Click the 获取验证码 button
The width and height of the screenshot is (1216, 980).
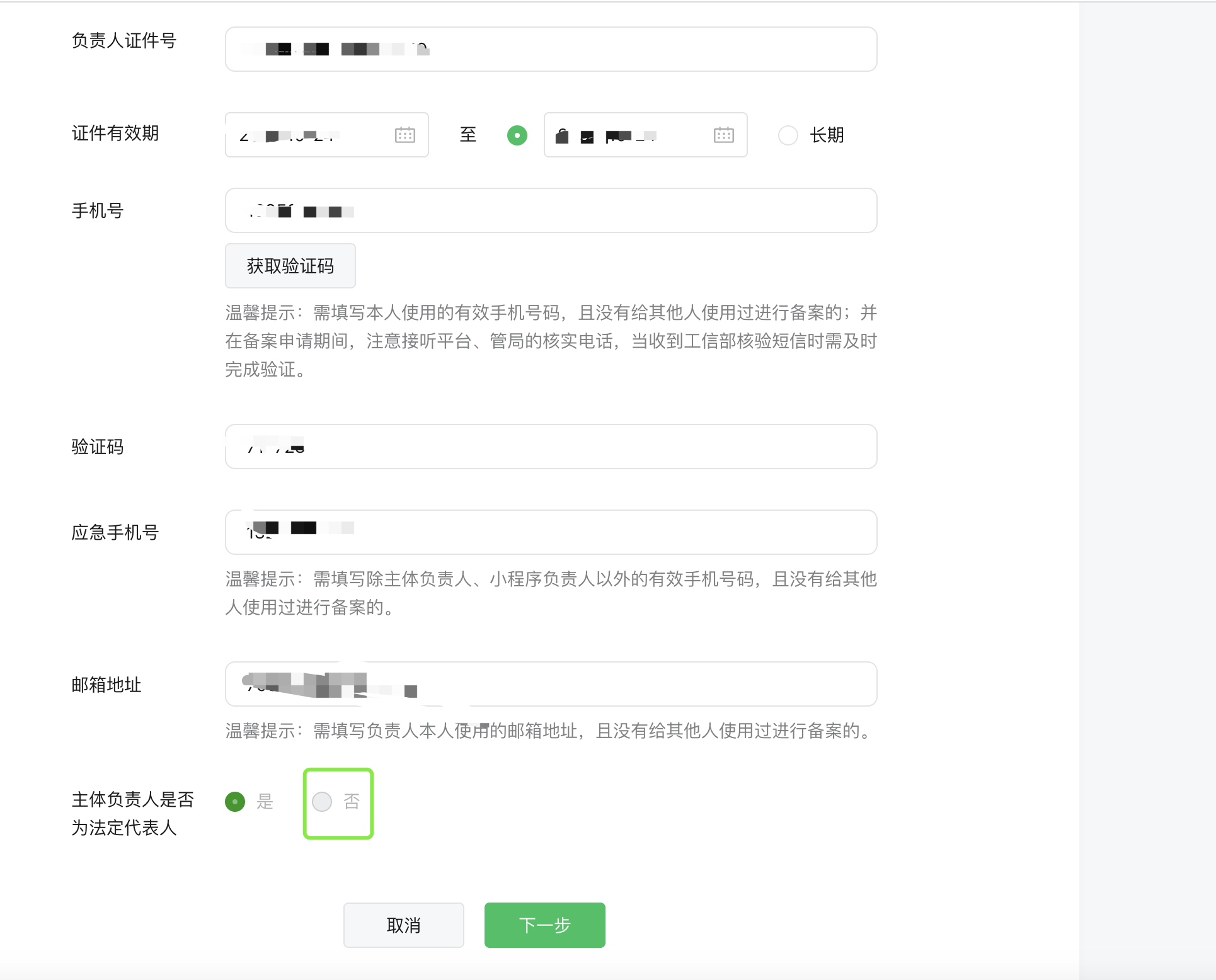(x=290, y=266)
